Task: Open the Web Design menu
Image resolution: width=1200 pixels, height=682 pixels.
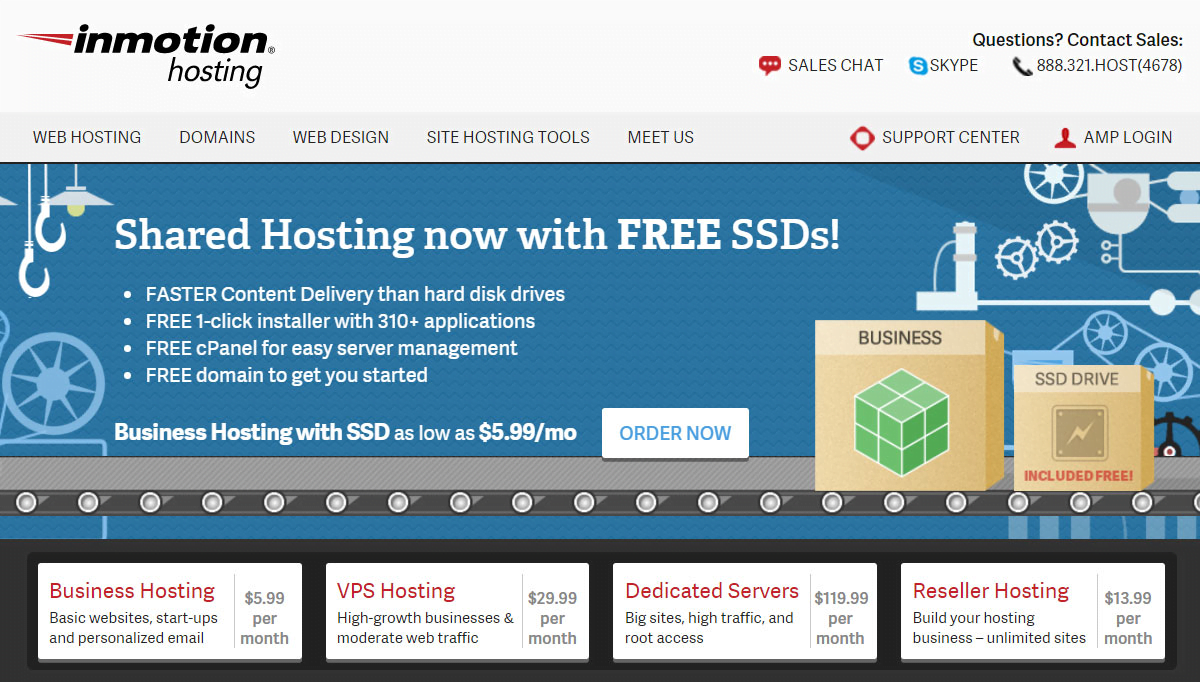Action: pyautogui.click(x=341, y=137)
